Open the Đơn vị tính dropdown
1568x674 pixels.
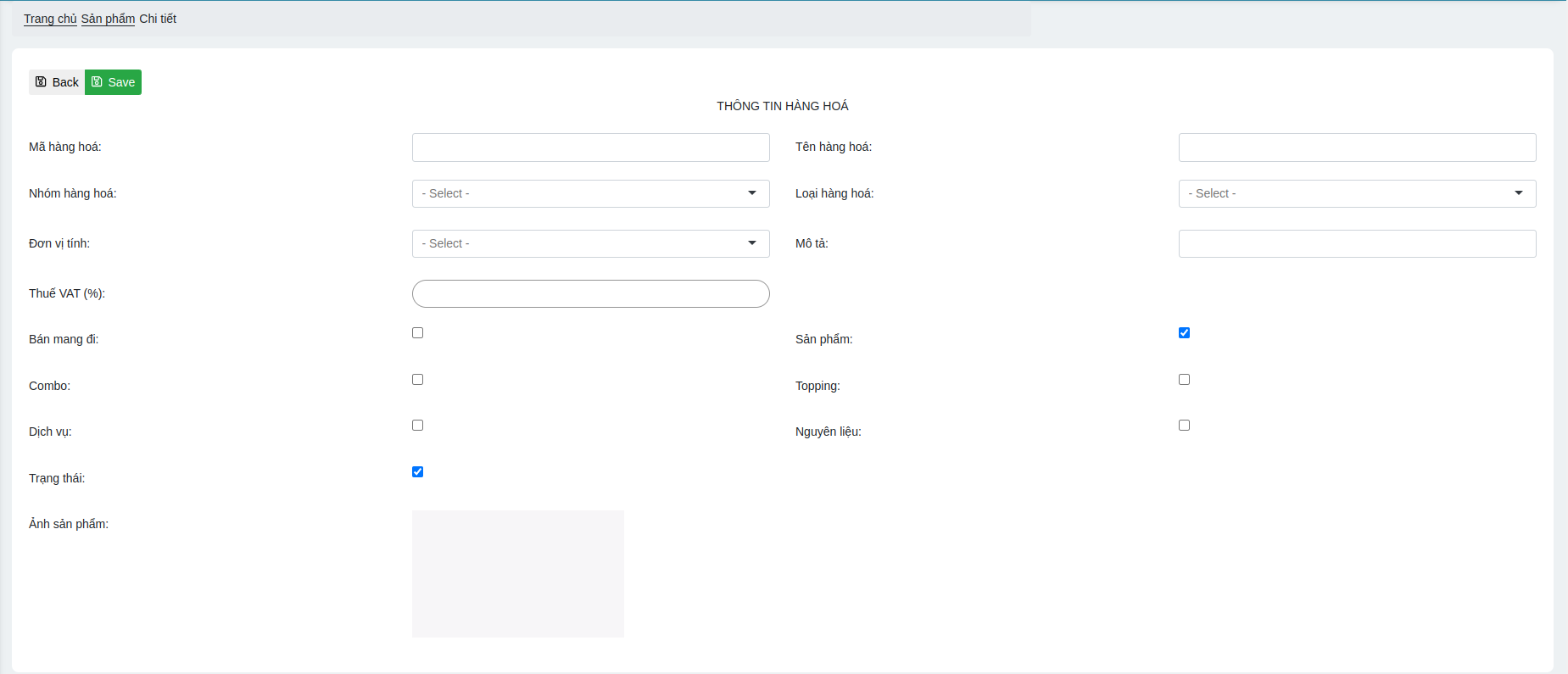point(590,243)
